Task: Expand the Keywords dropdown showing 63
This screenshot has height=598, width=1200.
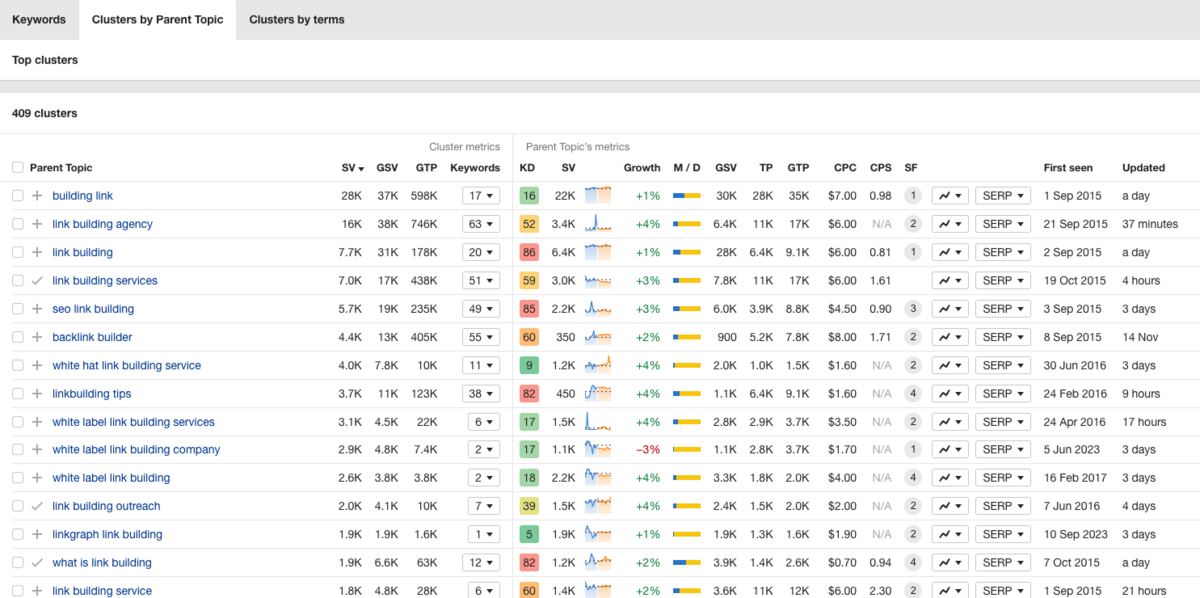Action: pyautogui.click(x=481, y=224)
